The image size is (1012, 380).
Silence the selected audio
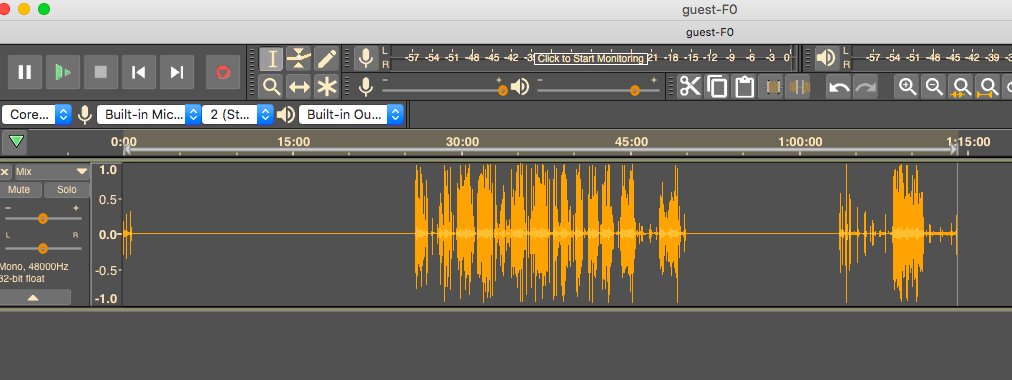click(x=800, y=86)
